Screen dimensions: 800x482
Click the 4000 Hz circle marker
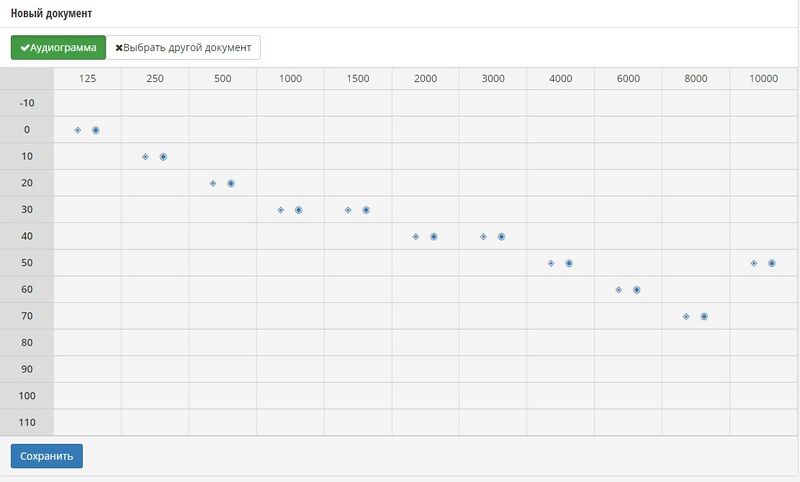569,263
